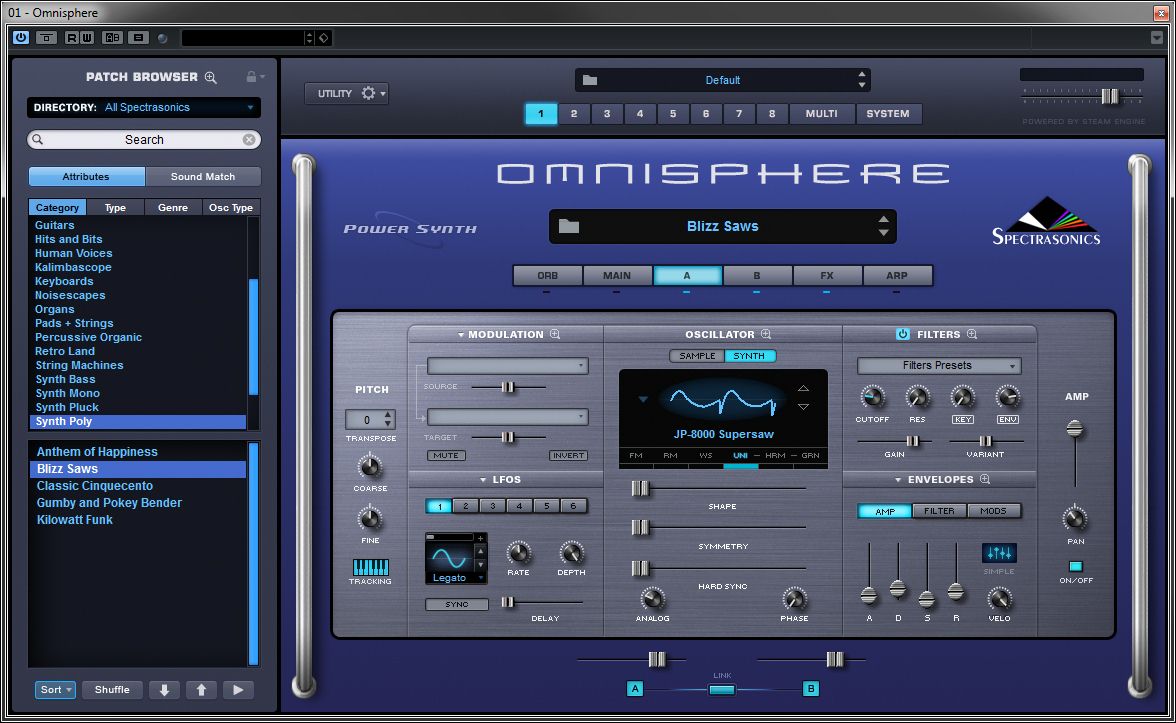
Task: Open the Default multi folder icon
Action: coord(590,80)
